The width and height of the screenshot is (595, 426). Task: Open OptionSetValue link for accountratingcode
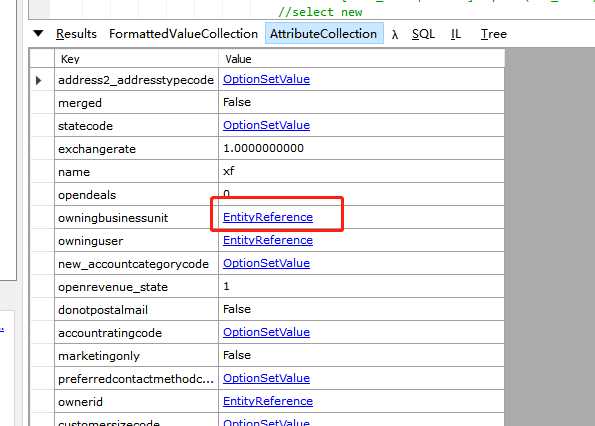pyautogui.click(x=266, y=332)
